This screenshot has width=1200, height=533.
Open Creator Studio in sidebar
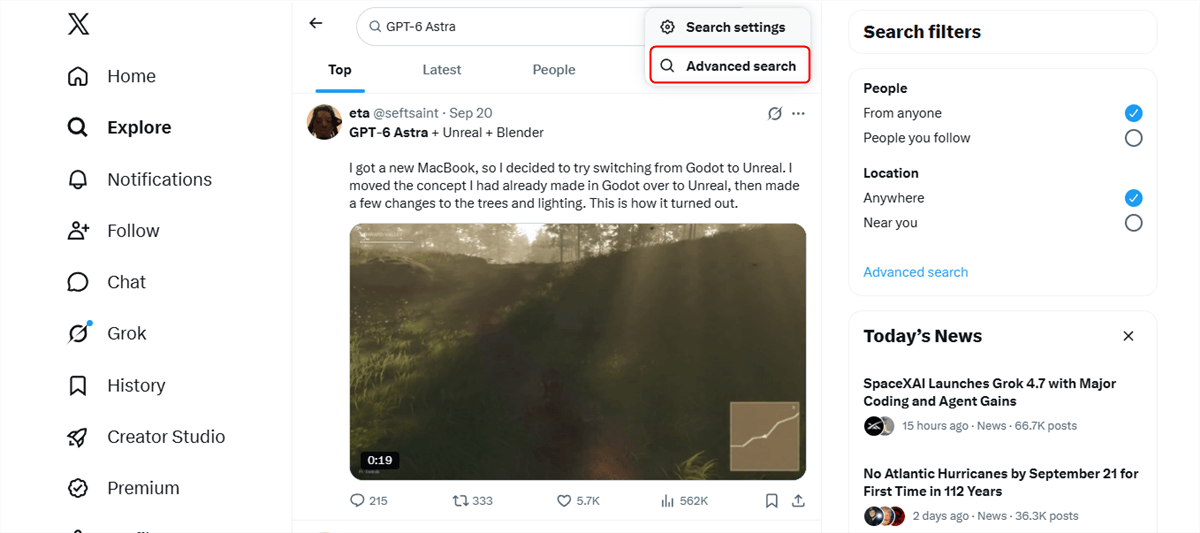[146, 437]
